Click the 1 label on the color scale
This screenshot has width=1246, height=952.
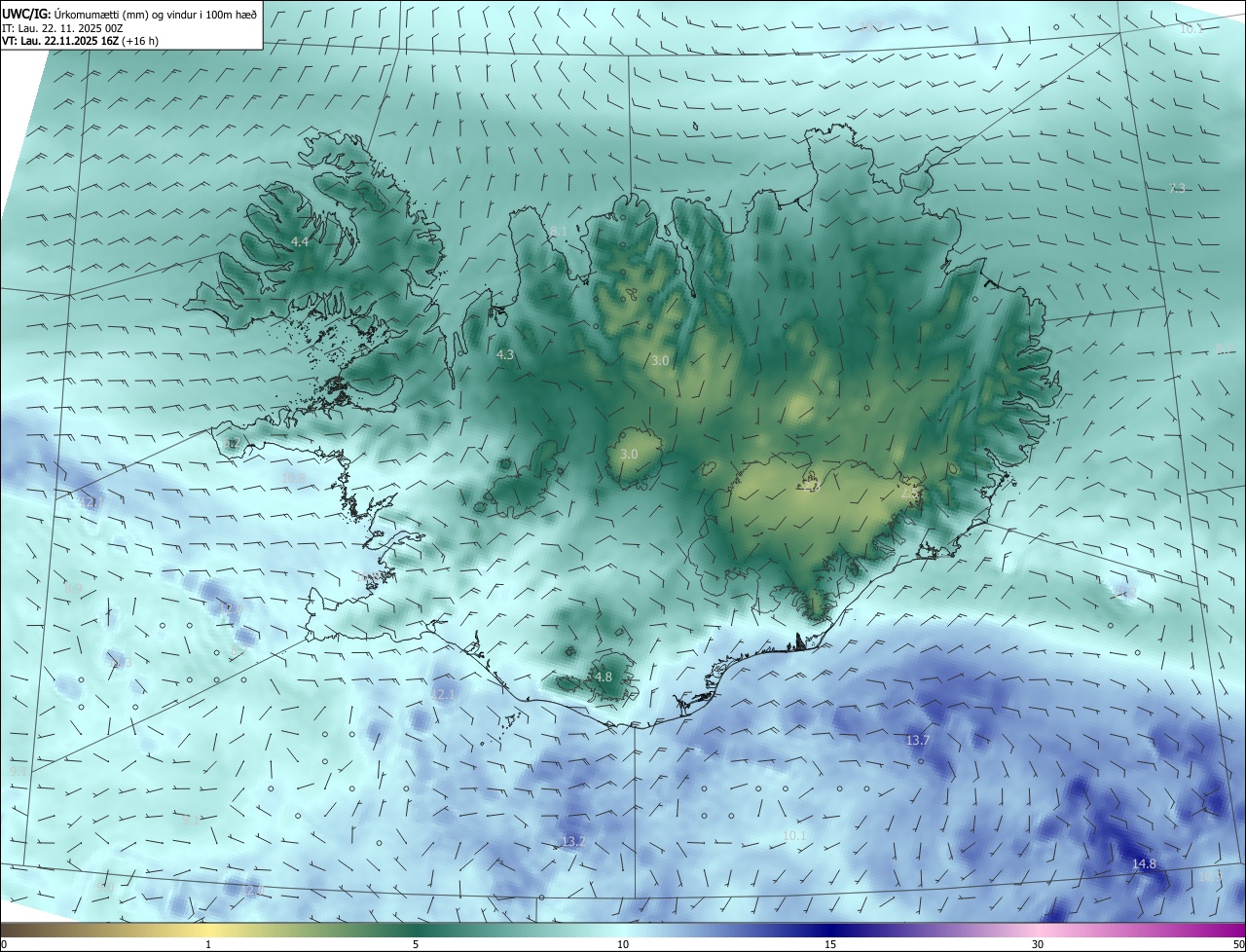[208, 945]
